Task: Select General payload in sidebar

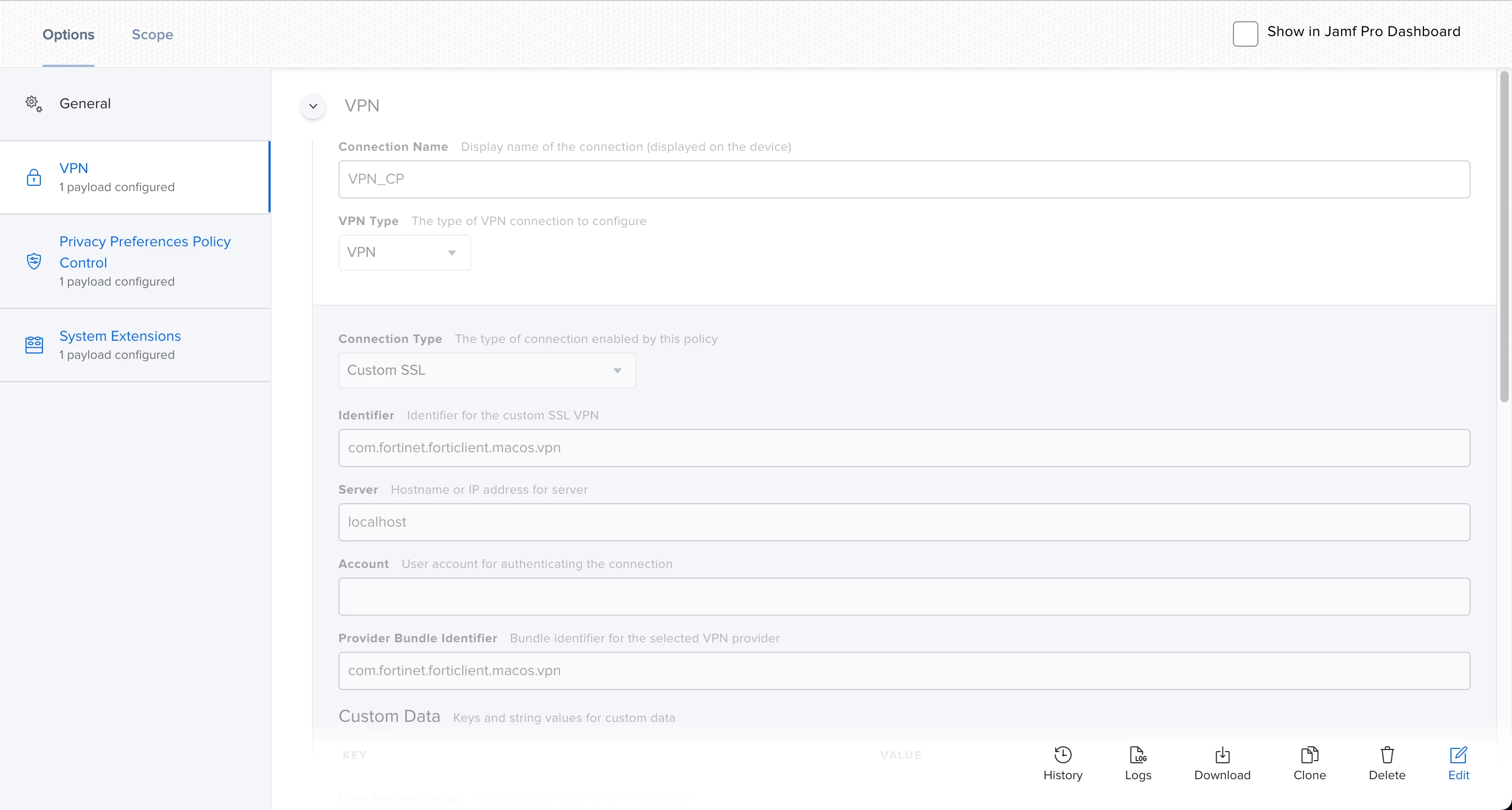Action: tap(135, 104)
